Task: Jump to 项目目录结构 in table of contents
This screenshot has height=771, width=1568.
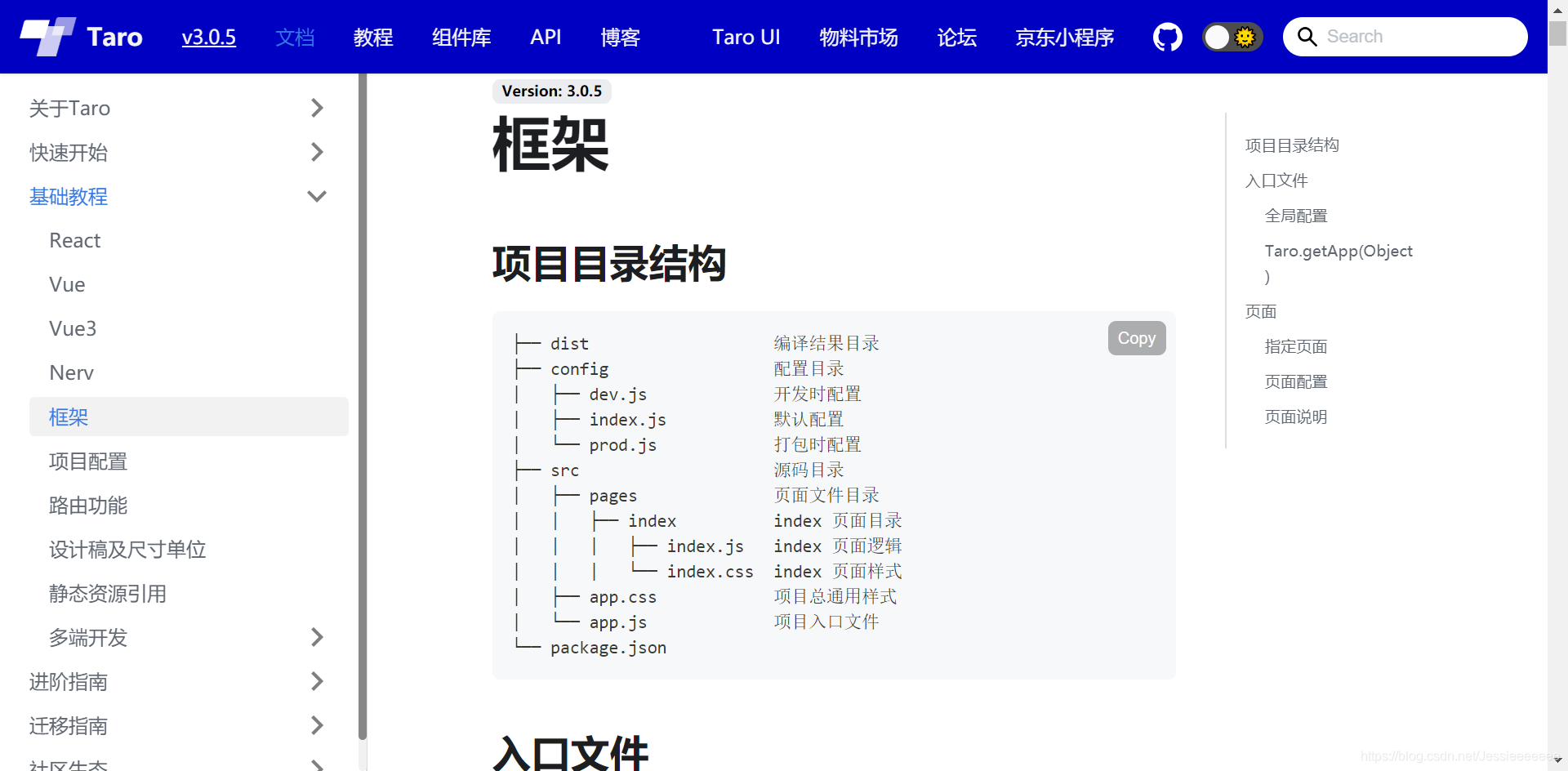Action: [1292, 145]
